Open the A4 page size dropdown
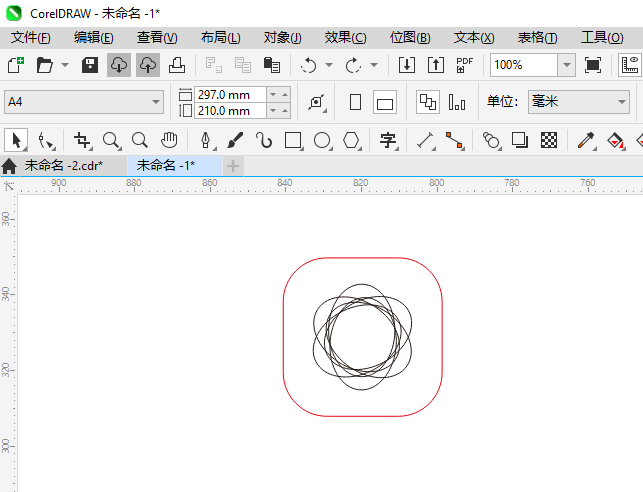 coord(84,102)
